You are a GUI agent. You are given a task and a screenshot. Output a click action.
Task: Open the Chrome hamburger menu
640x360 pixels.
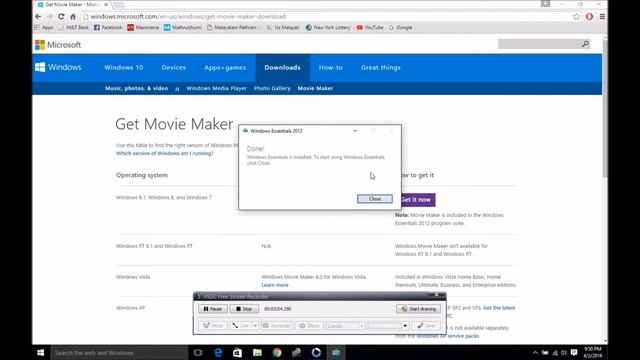click(602, 17)
